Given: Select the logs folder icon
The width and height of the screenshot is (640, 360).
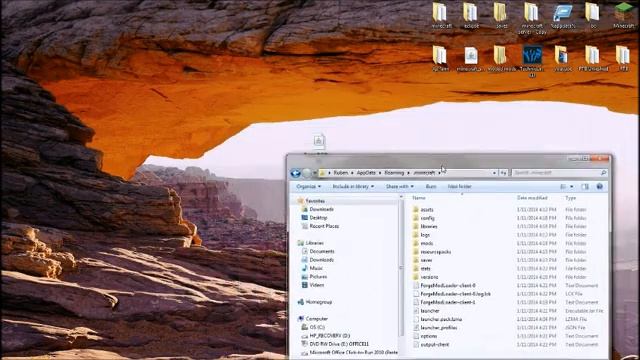Looking at the screenshot, I should (x=416, y=235).
